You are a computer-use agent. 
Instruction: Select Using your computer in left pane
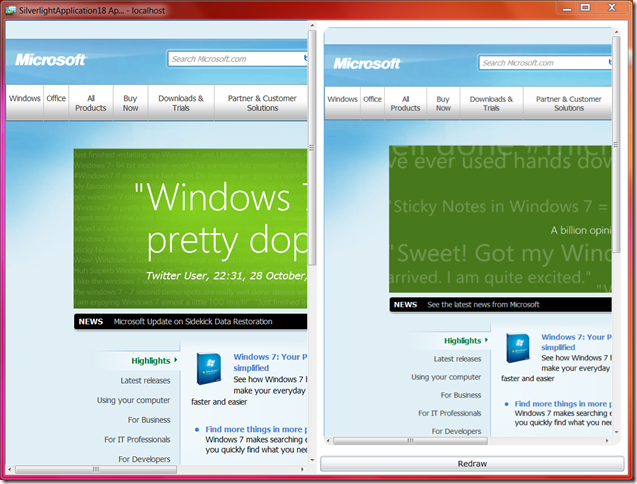133,400
